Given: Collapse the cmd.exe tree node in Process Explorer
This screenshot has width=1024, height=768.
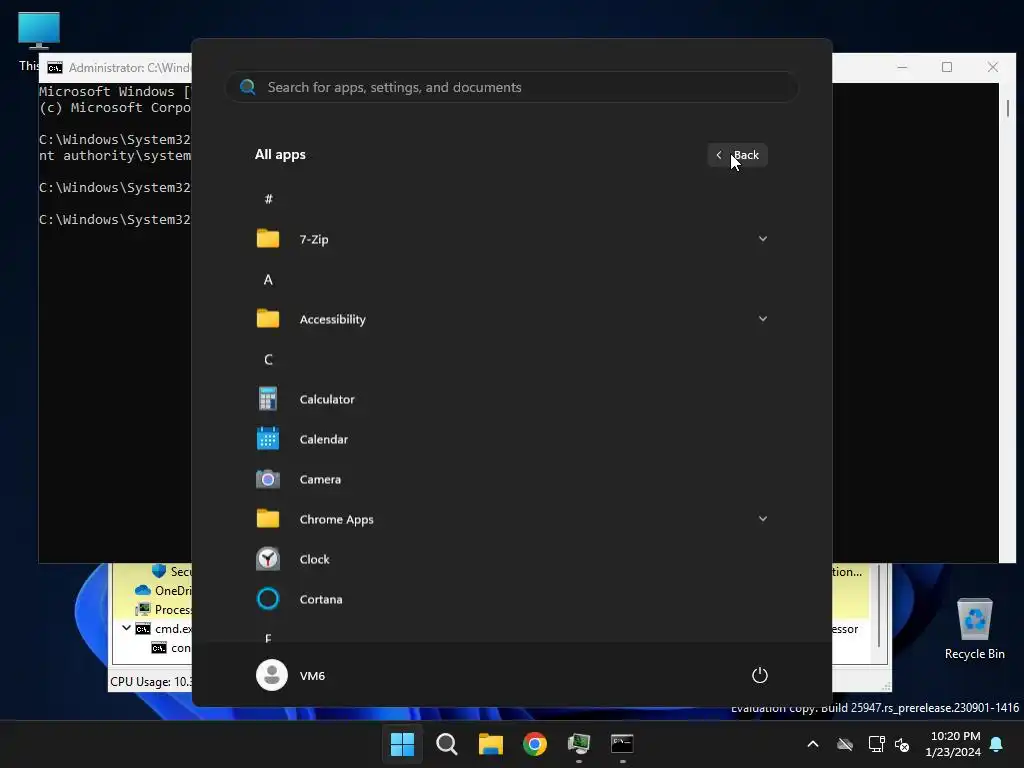Looking at the screenshot, I should click(126, 628).
